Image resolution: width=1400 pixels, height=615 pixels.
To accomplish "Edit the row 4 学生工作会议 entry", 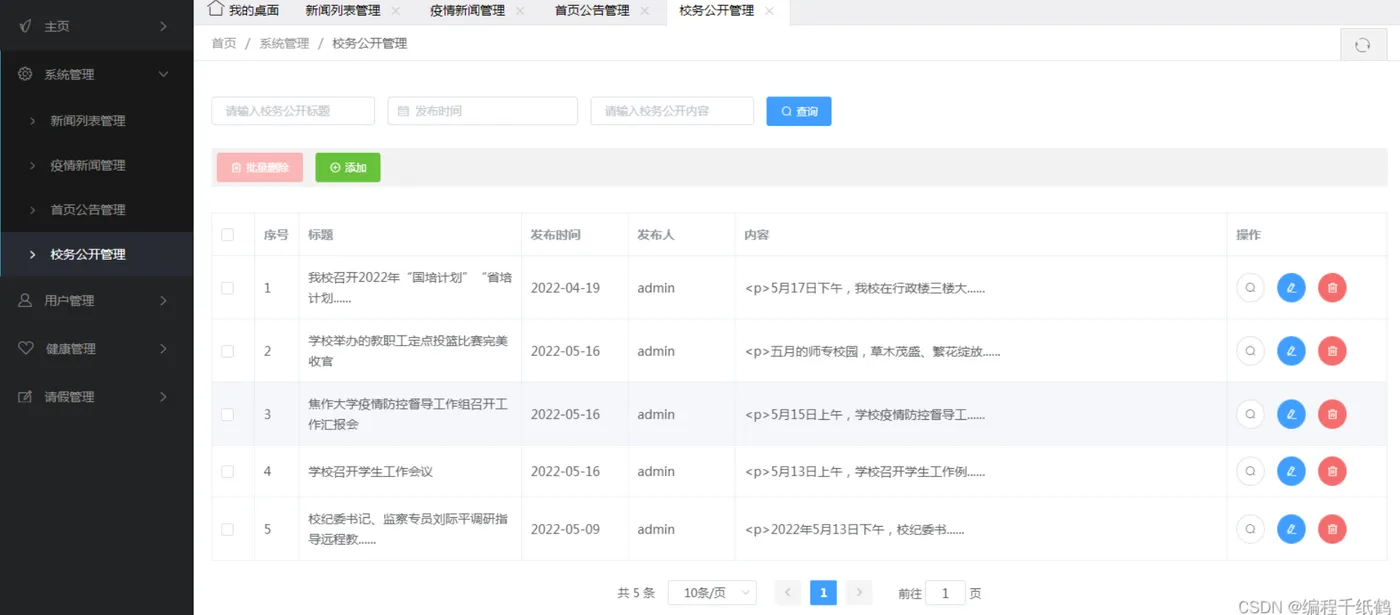I will 1291,471.
